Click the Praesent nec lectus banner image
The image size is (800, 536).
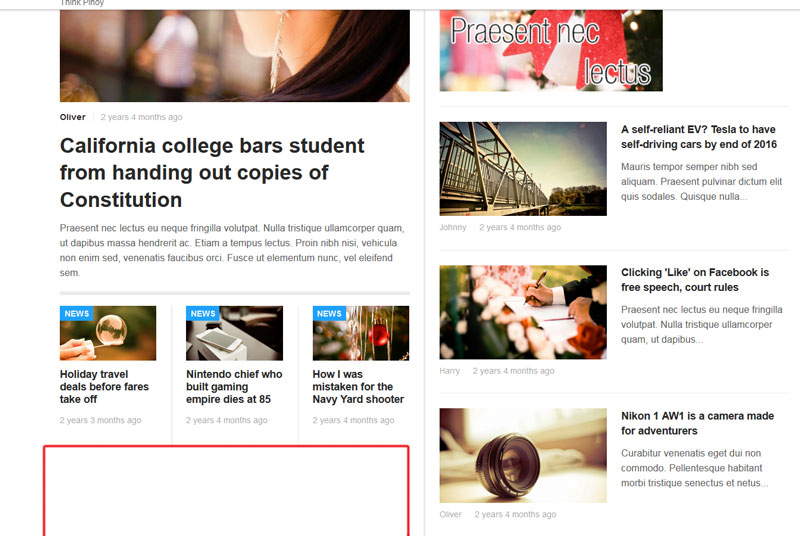tap(551, 50)
